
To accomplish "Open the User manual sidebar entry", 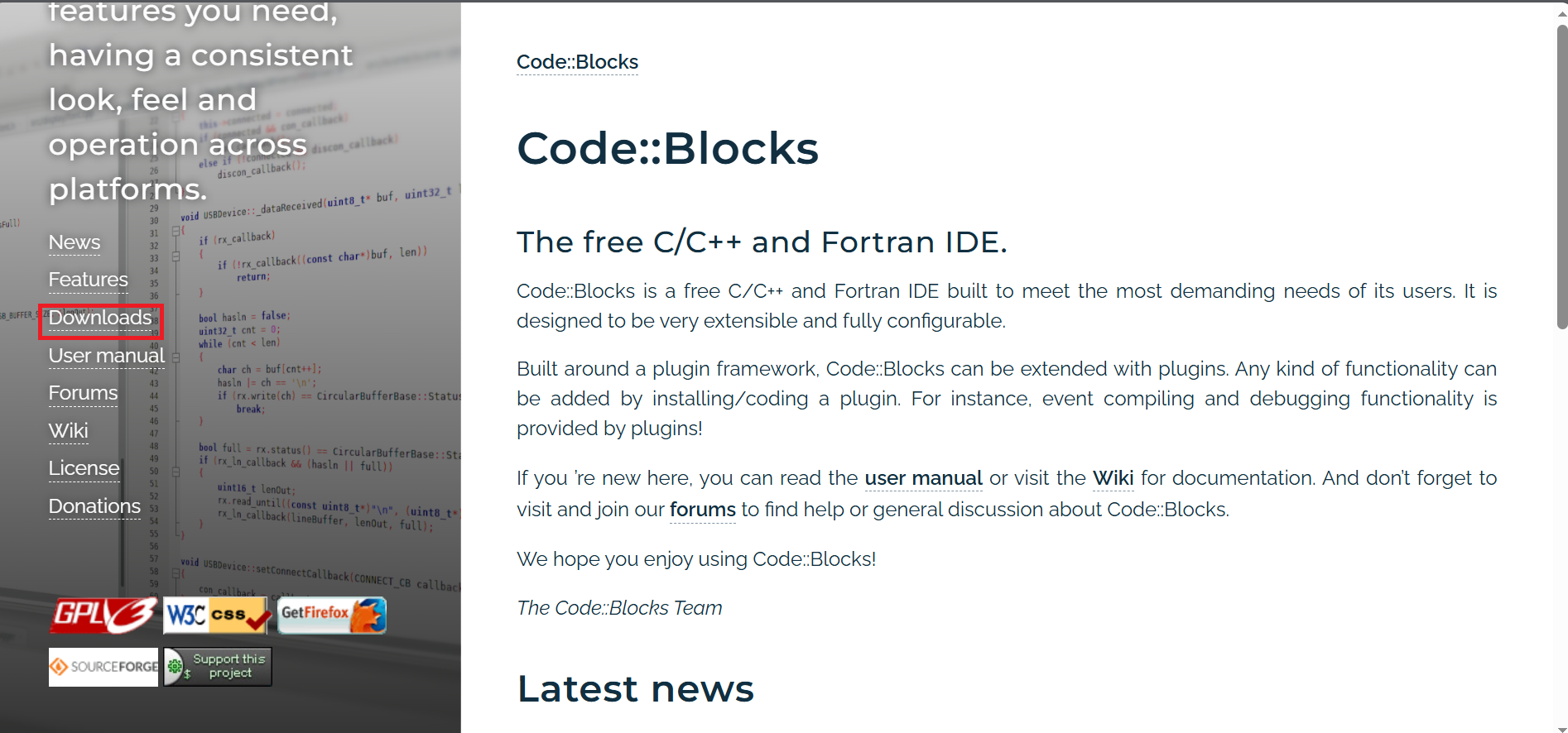I will (106, 356).
